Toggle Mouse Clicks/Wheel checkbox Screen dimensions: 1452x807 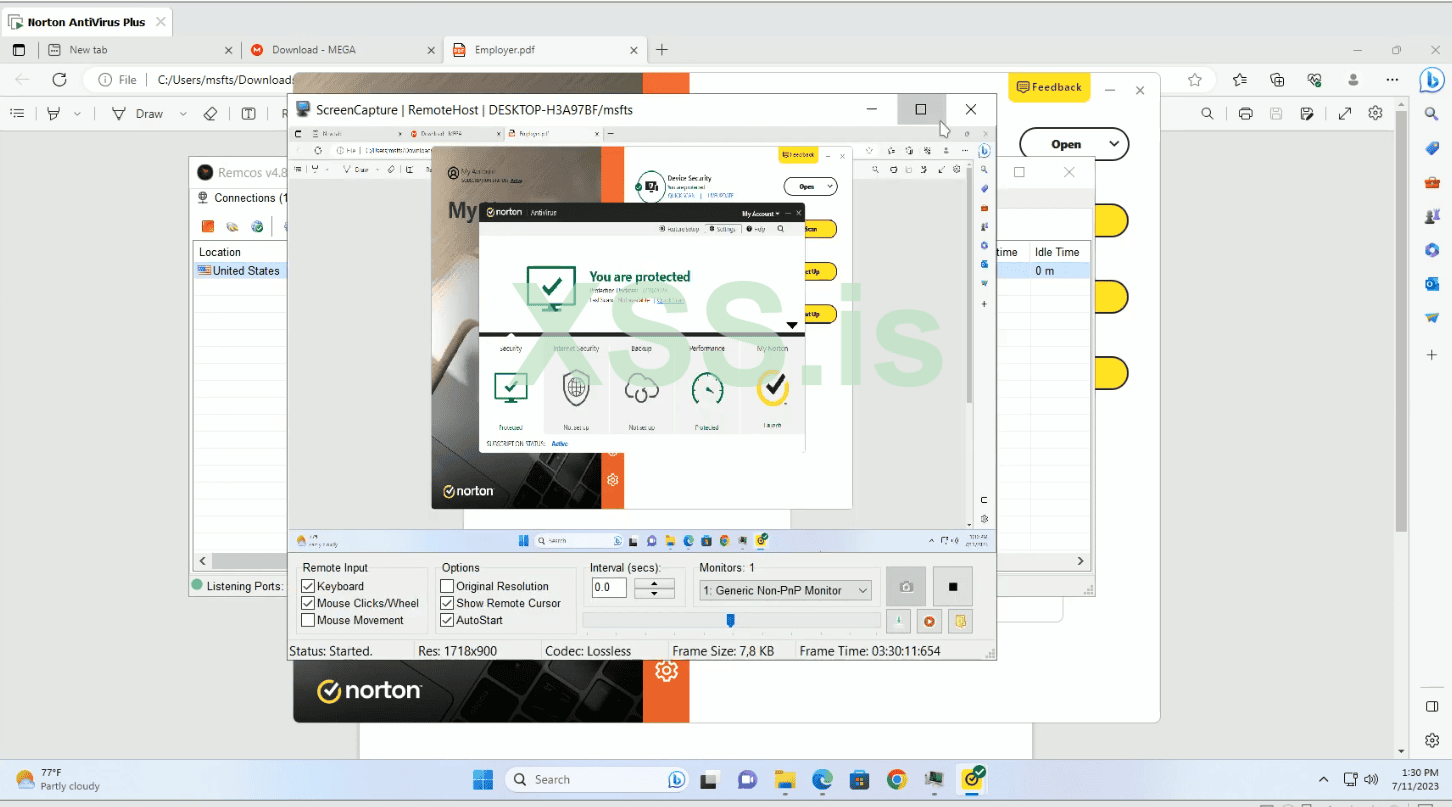(x=308, y=604)
